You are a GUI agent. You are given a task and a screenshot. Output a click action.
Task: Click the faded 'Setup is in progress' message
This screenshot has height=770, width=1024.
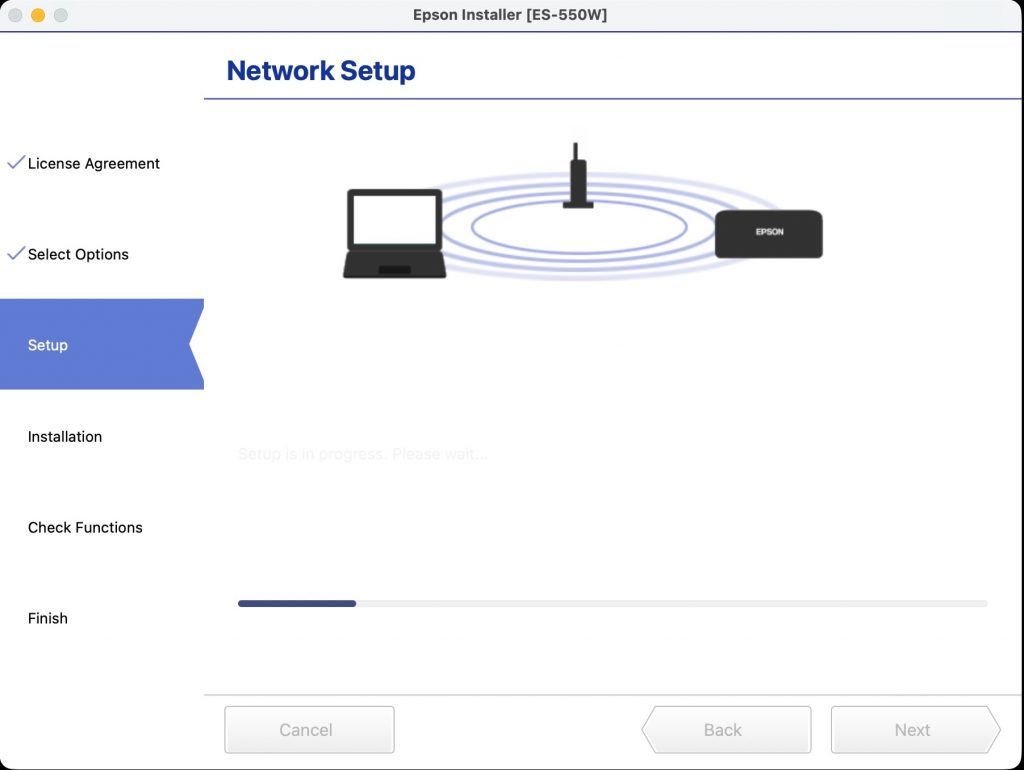pyautogui.click(x=362, y=454)
